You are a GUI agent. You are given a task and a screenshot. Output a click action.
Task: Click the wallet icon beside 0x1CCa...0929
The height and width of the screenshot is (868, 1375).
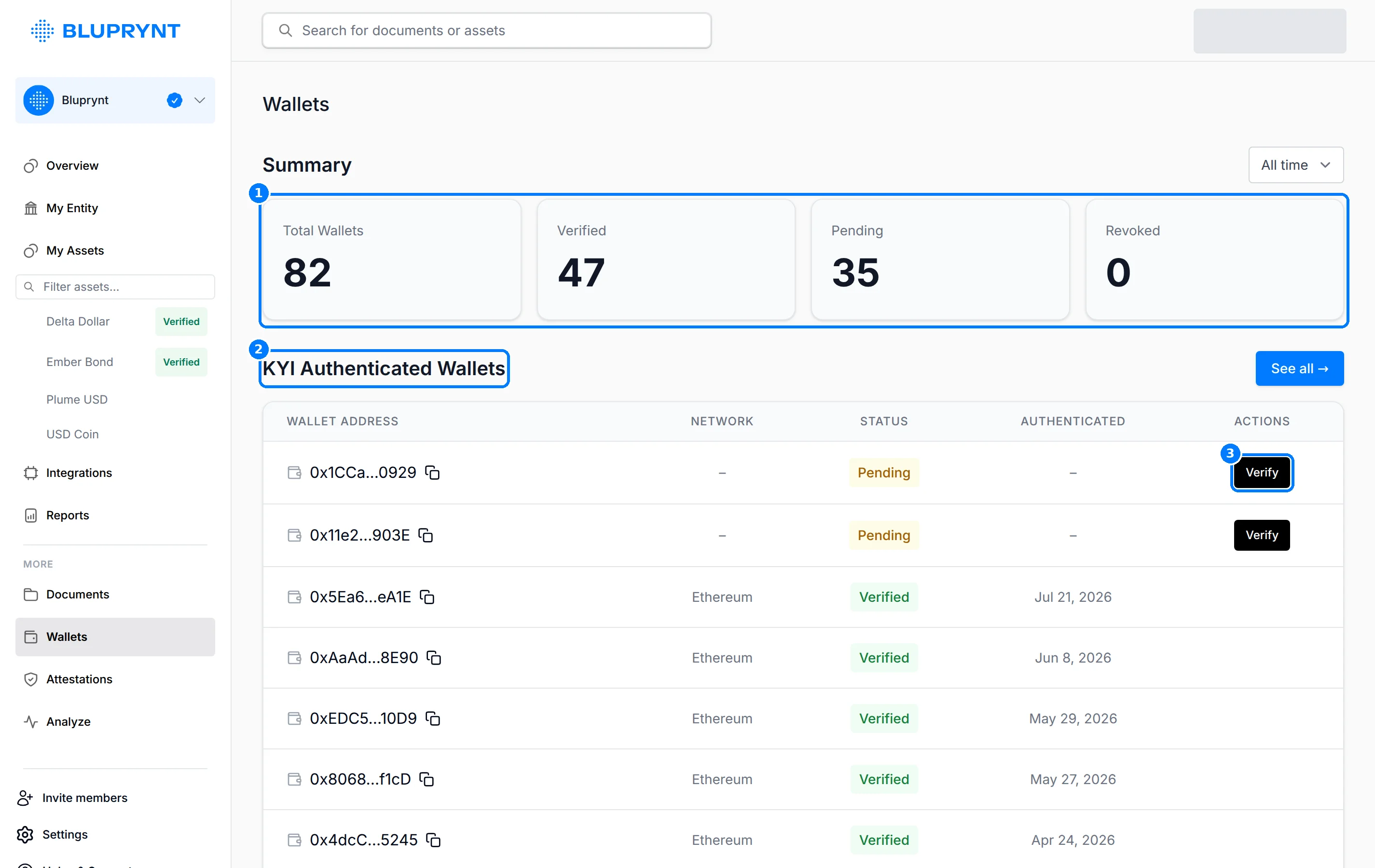(294, 473)
